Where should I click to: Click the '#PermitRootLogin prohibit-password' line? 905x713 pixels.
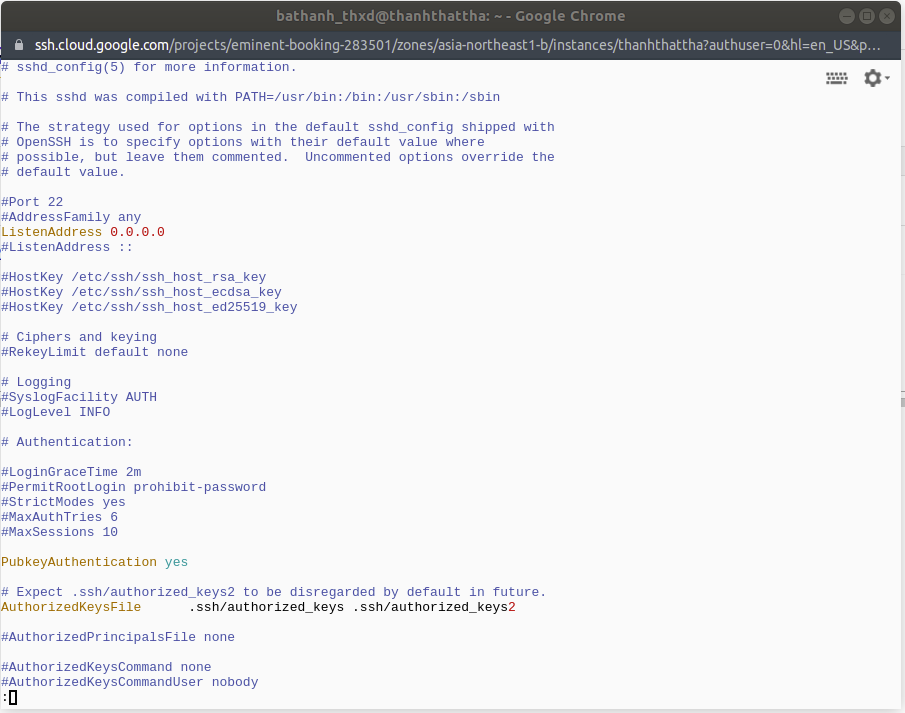pyautogui.click(x=134, y=487)
